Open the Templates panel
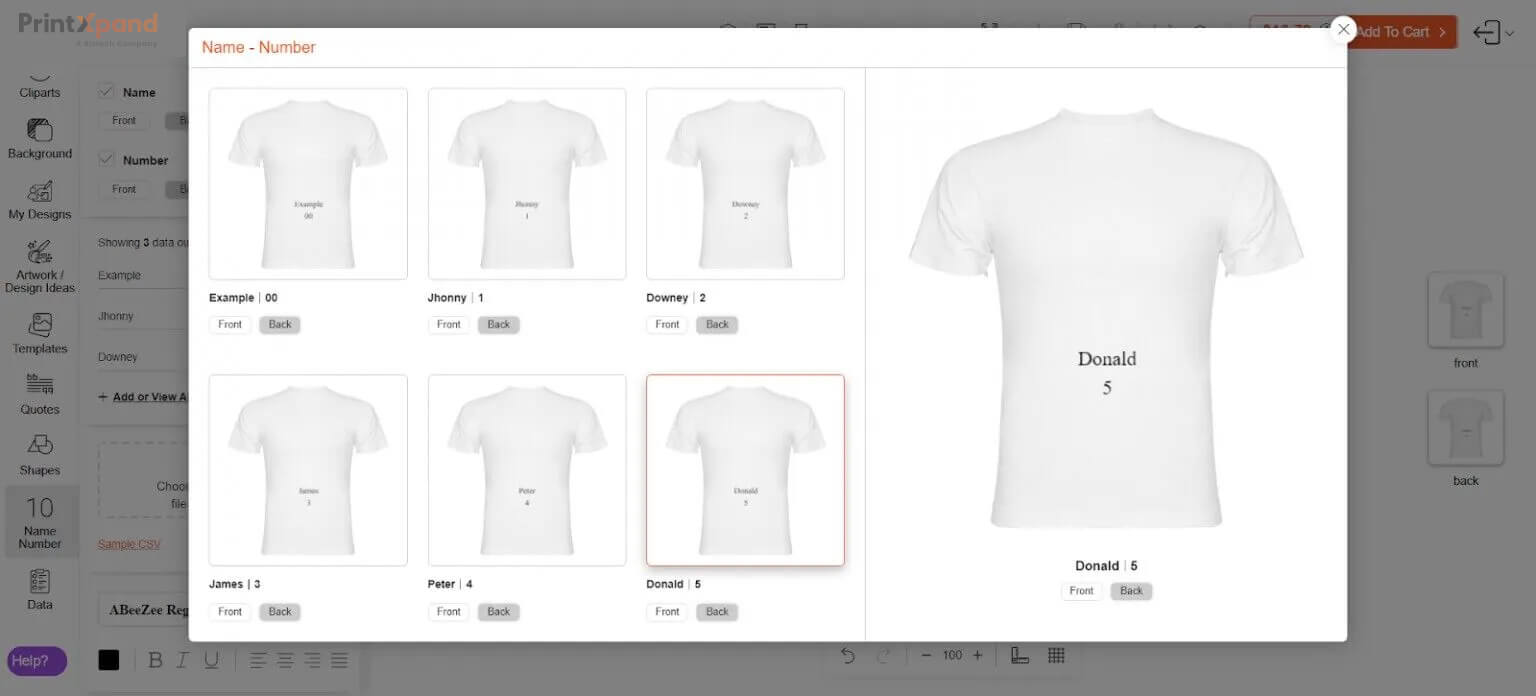The width and height of the screenshot is (1536, 696). (x=39, y=334)
